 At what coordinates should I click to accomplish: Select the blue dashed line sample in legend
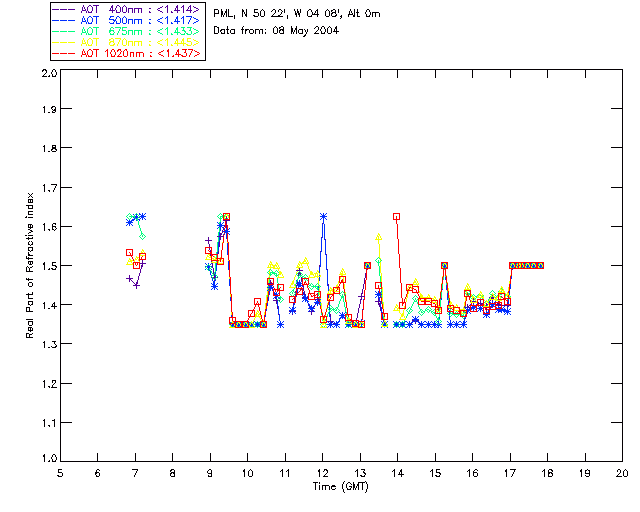pos(64,20)
